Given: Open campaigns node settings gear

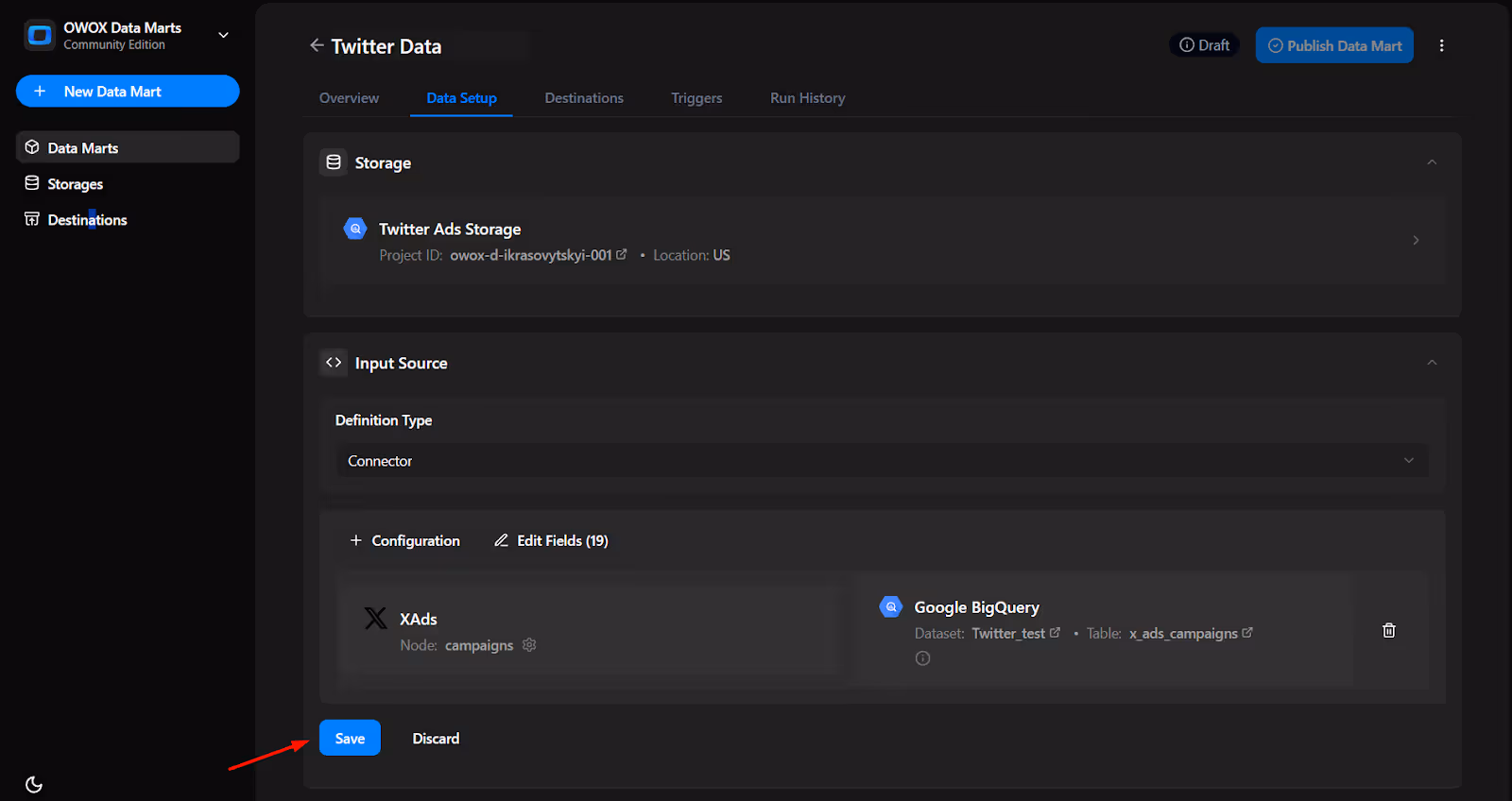Looking at the screenshot, I should click(x=529, y=644).
